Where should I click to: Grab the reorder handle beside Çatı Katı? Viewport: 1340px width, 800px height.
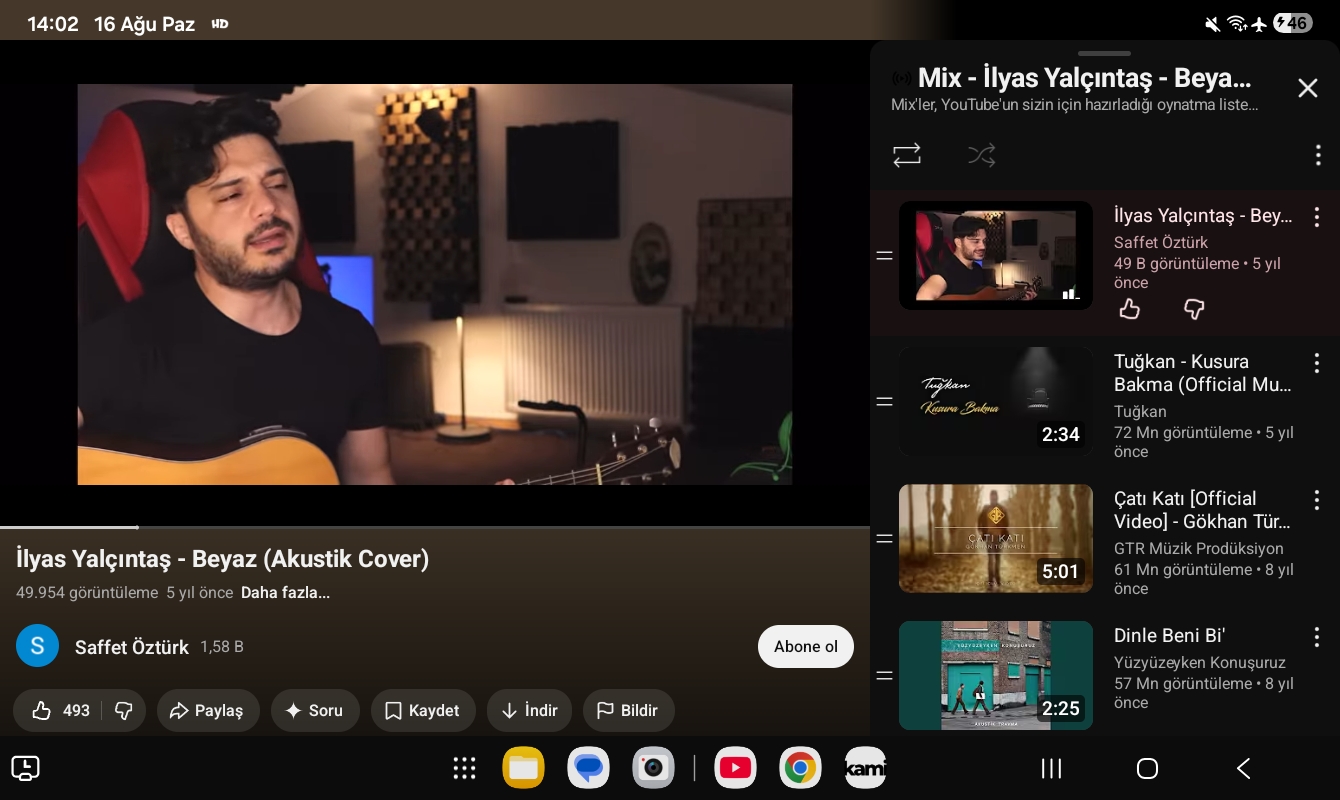click(884, 538)
